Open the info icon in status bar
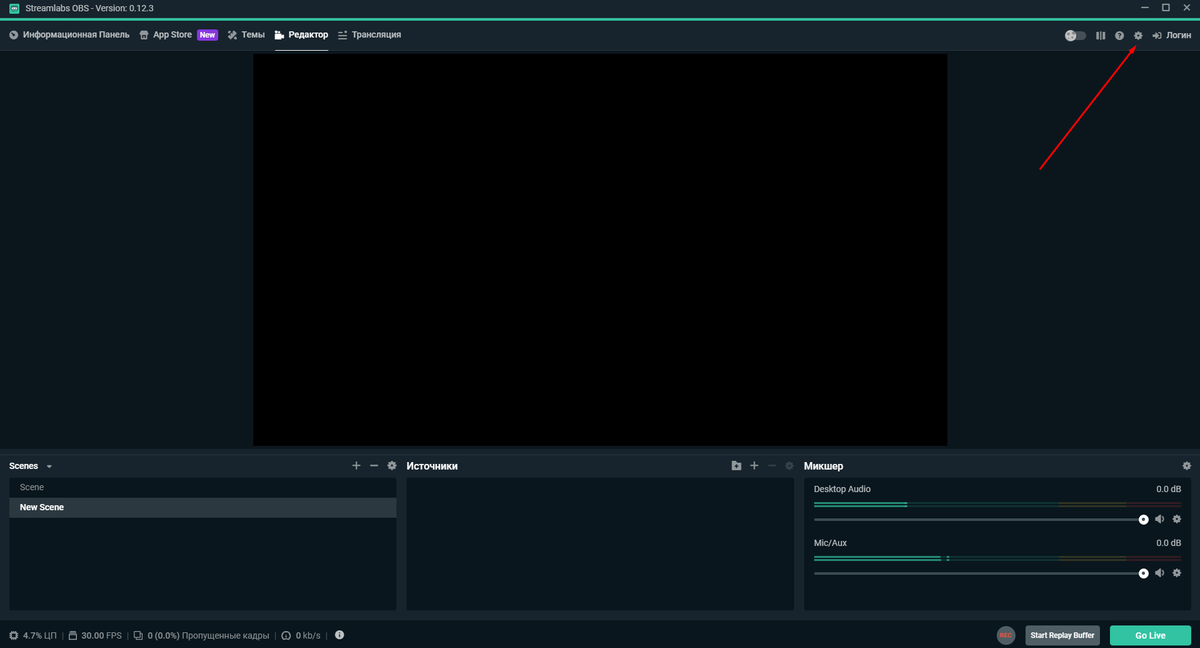The width and height of the screenshot is (1200, 648). [x=340, y=635]
